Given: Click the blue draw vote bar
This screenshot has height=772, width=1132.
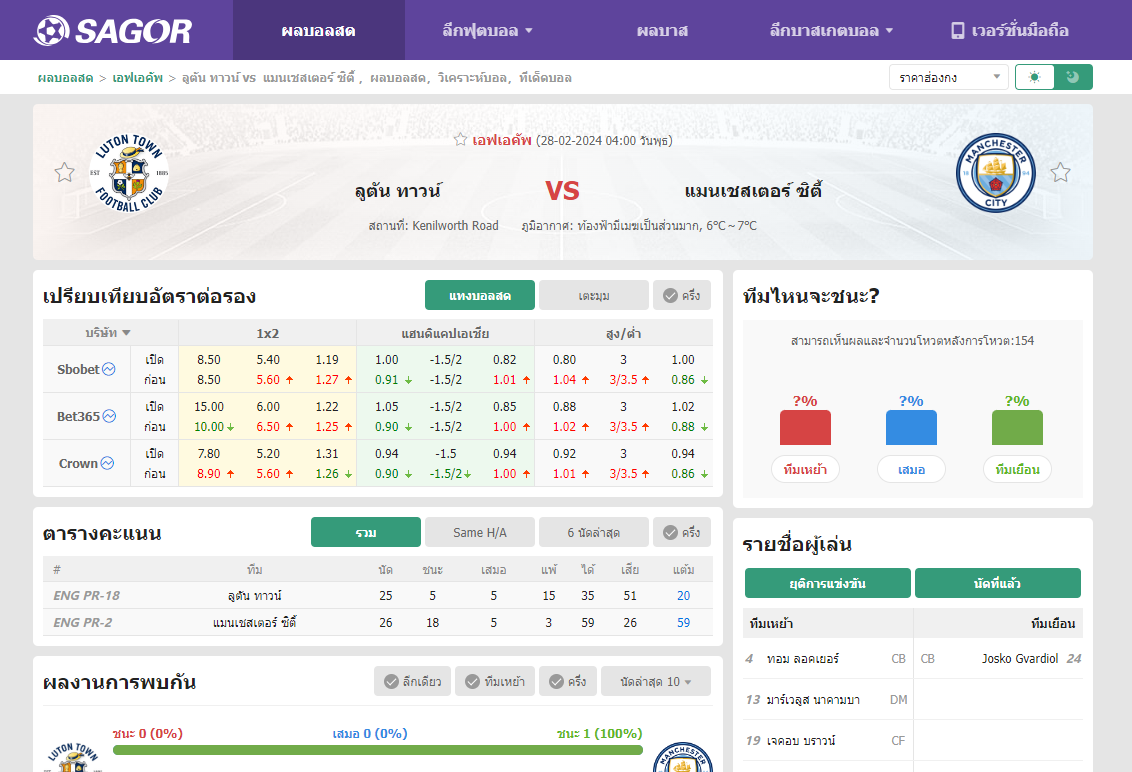Looking at the screenshot, I should [911, 428].
